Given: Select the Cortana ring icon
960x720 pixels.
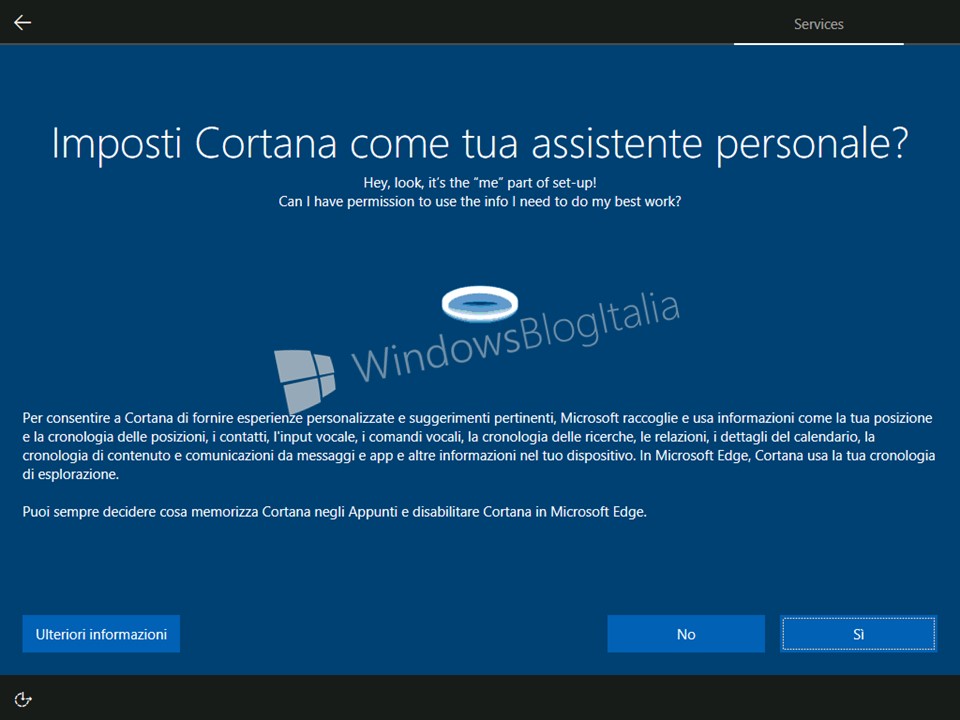Looking at the screenshot, I should pos(480,303).
